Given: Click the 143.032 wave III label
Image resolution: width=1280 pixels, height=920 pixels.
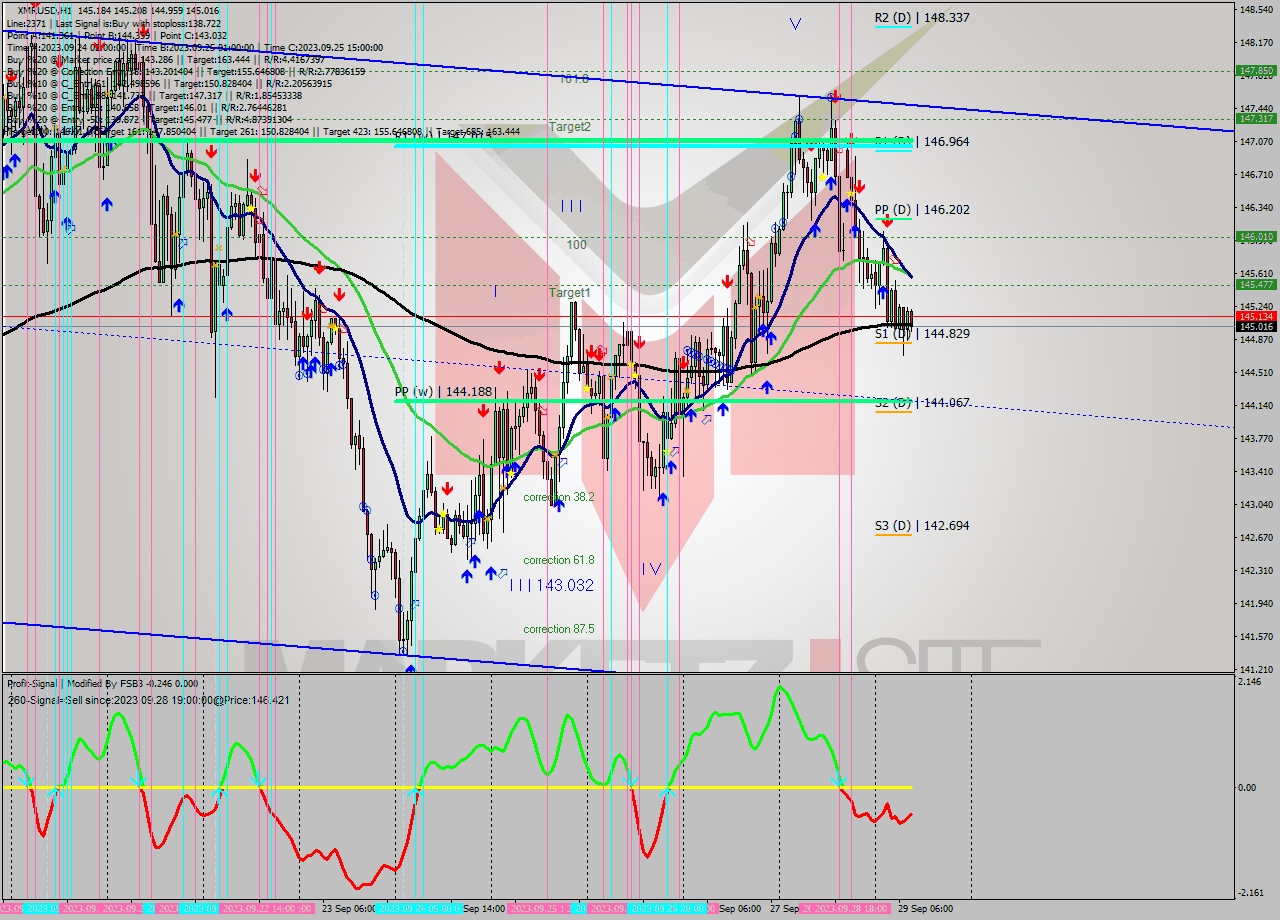Looking at the screenshot, I should coord(551,586).
